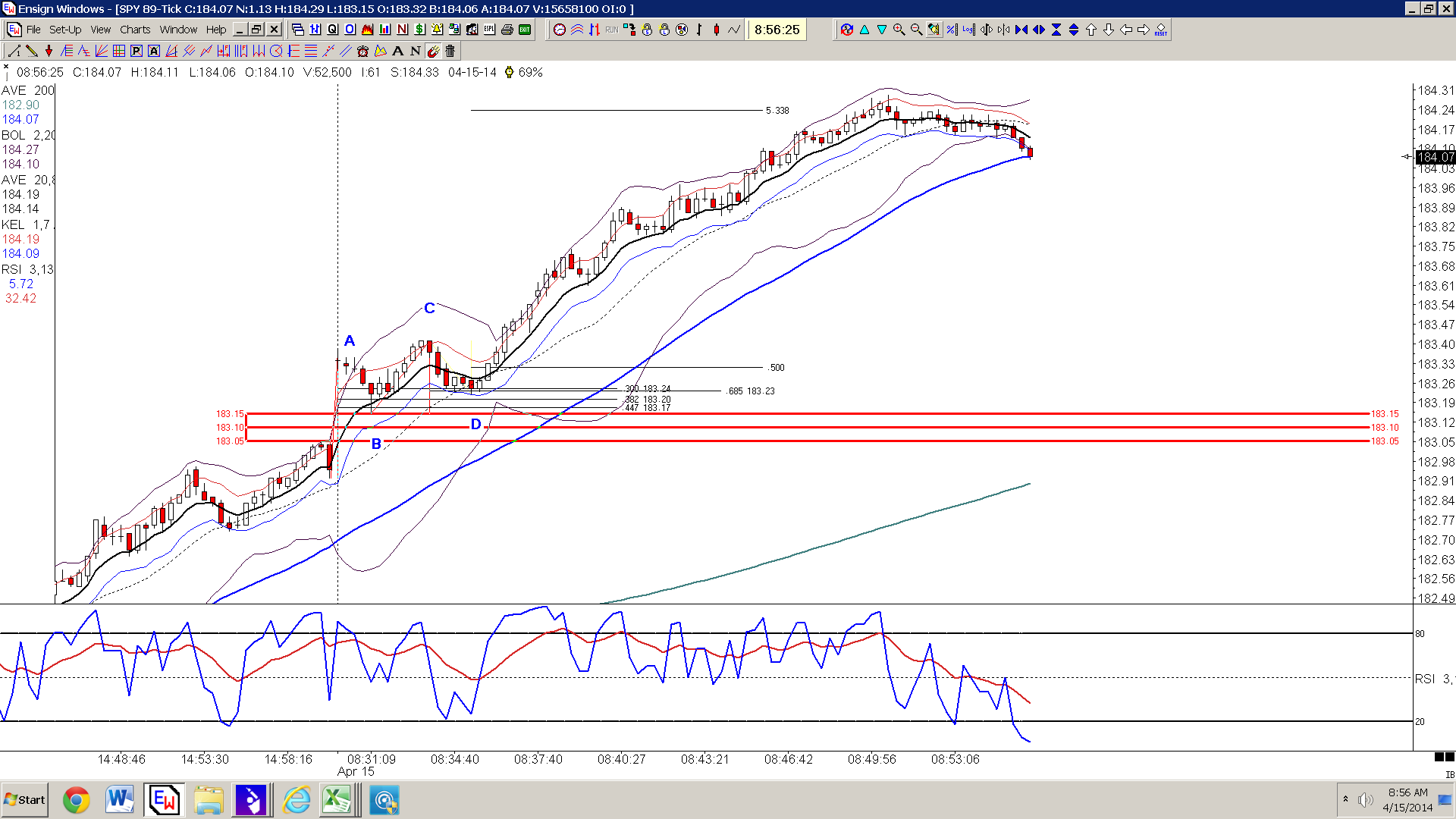Open the Q quotes window icon
Screen dimensions: 1456x819
[x=332, y=30]
